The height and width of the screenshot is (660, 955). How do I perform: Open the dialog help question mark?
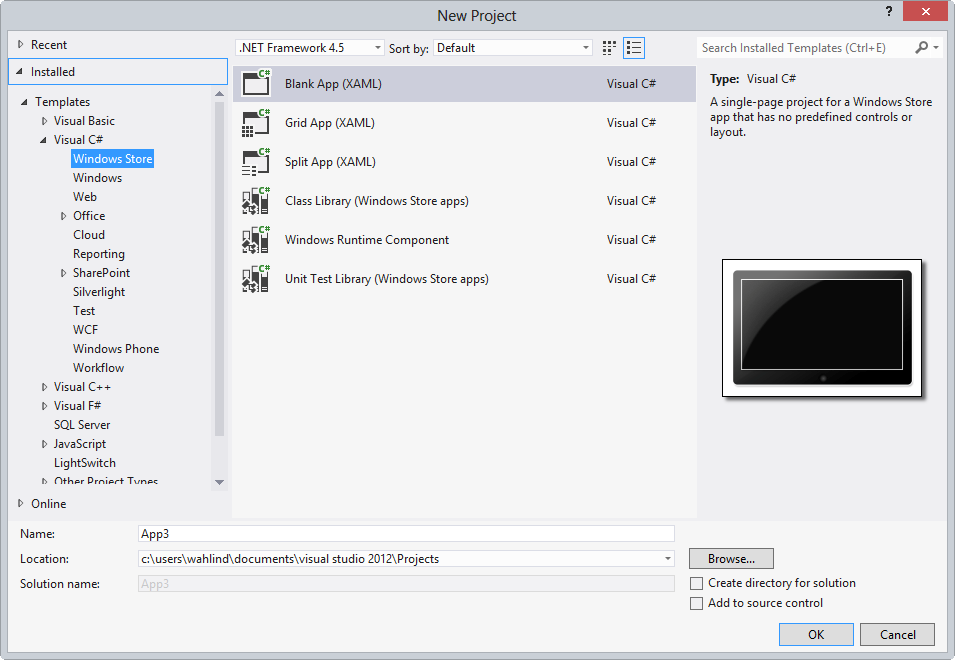(x=889, y=12)
